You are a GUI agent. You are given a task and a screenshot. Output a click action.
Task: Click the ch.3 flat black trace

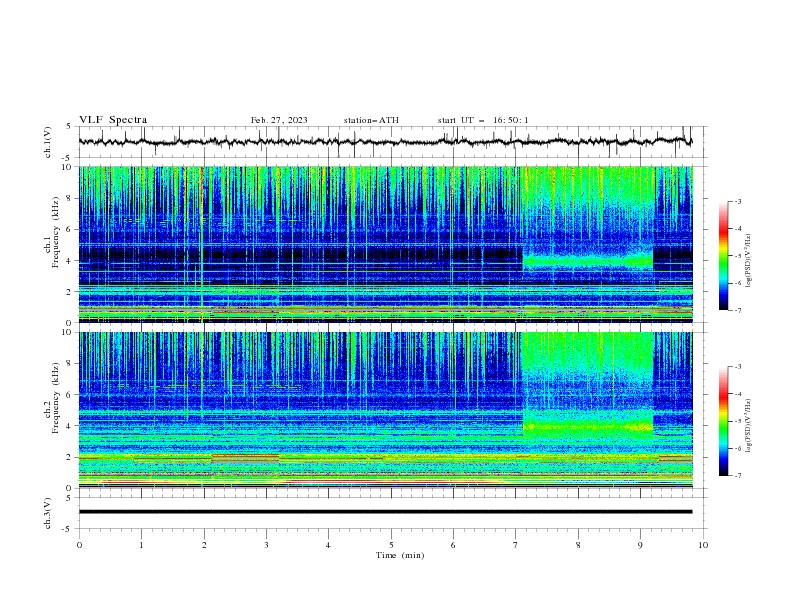pyautogui.click(x=385, y=512)
